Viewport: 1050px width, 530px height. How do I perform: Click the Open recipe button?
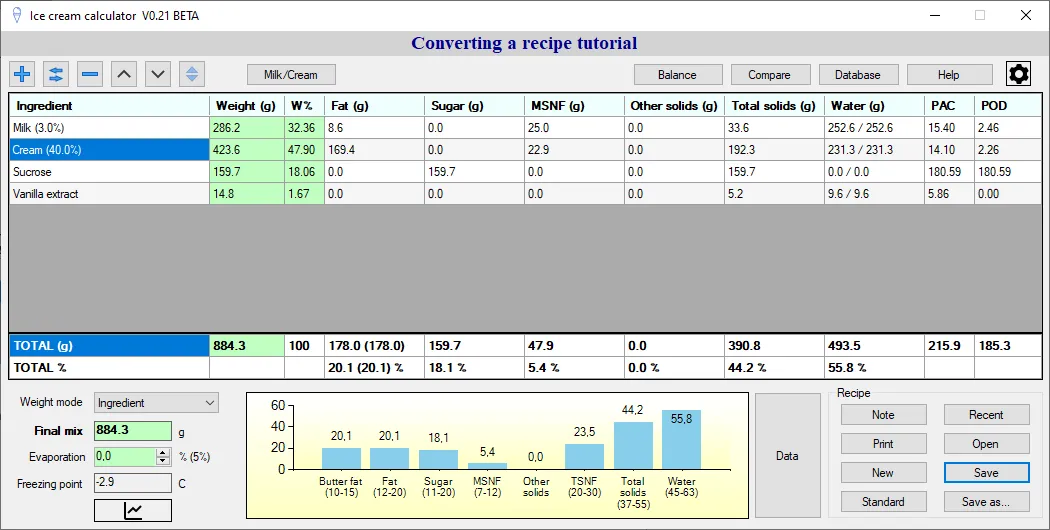(986, 444)
